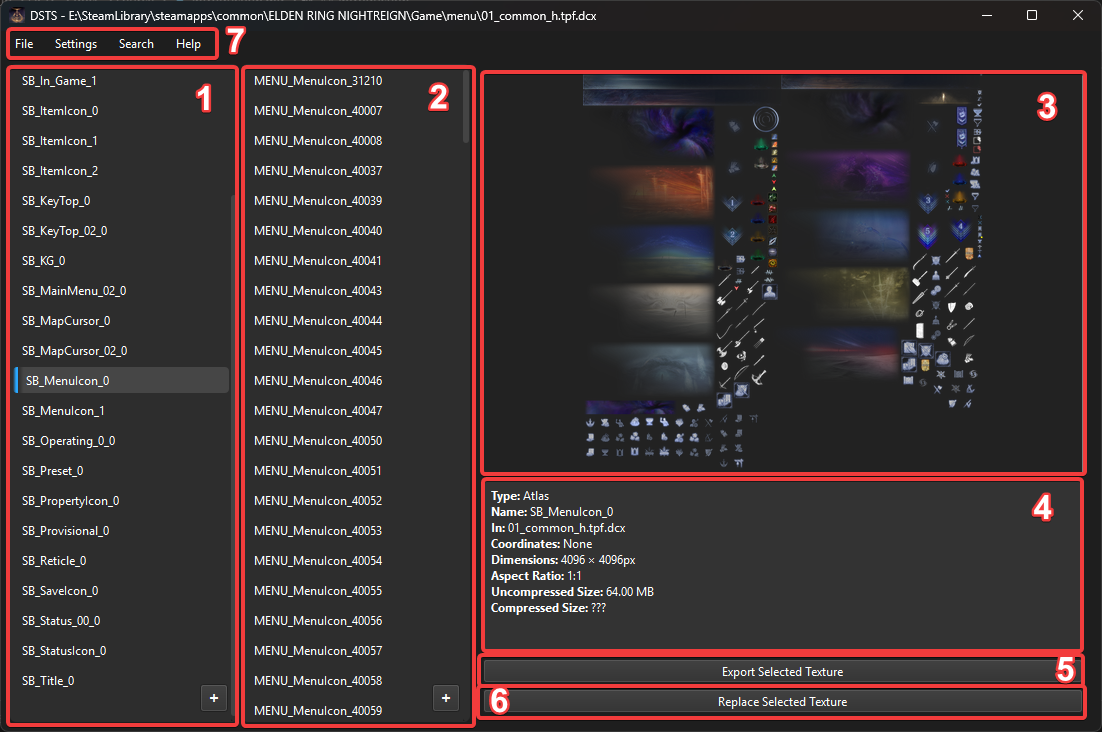Select MENU_MenuIcon_40050 texture
The image size is (1102, 732).
point(354,440)
